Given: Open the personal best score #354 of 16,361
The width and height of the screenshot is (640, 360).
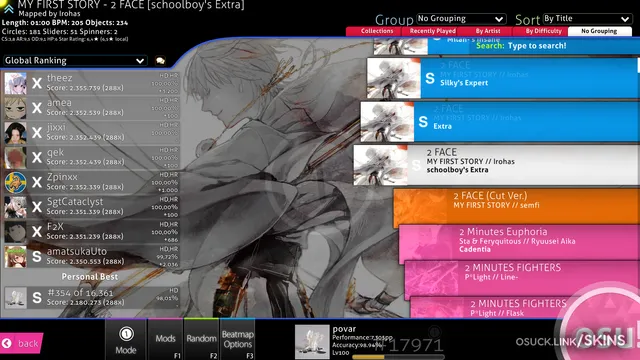Looking at the screenshot, I should point(91,298).
